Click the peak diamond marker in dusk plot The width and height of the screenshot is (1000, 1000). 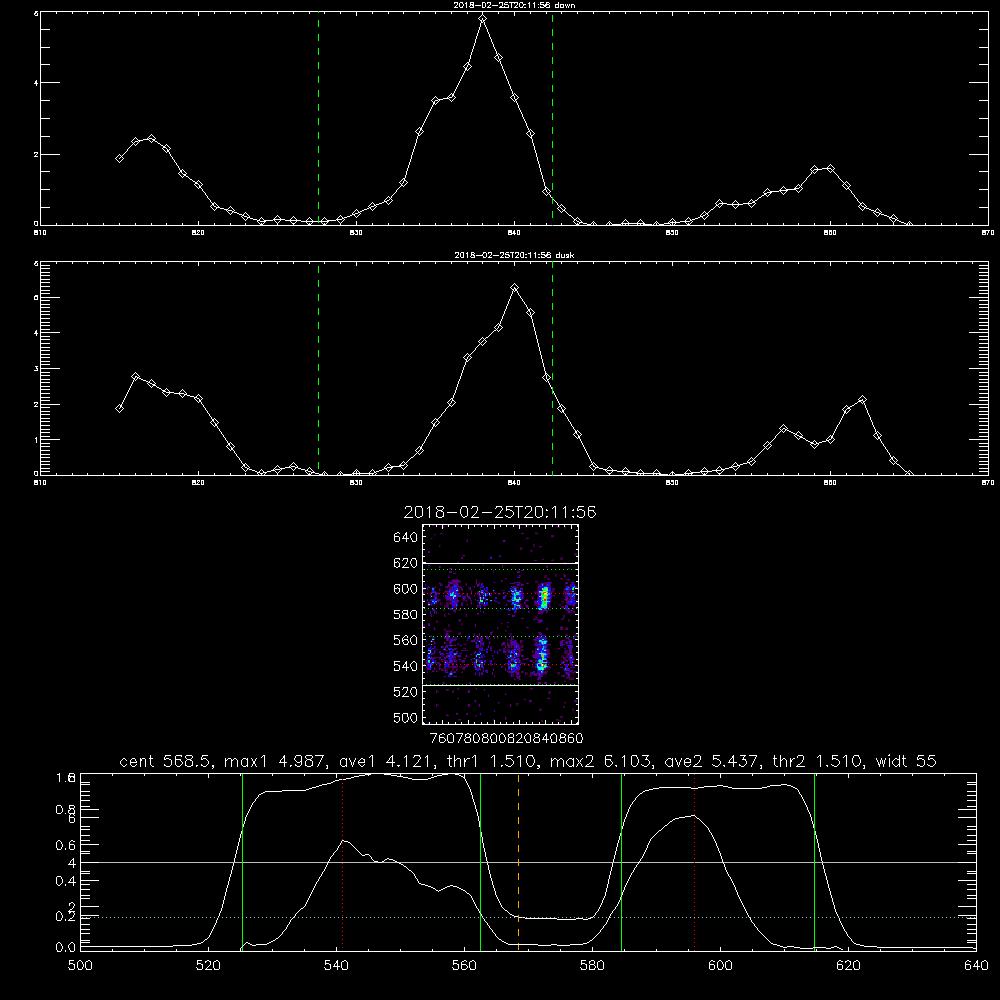(x=515, y=288)
